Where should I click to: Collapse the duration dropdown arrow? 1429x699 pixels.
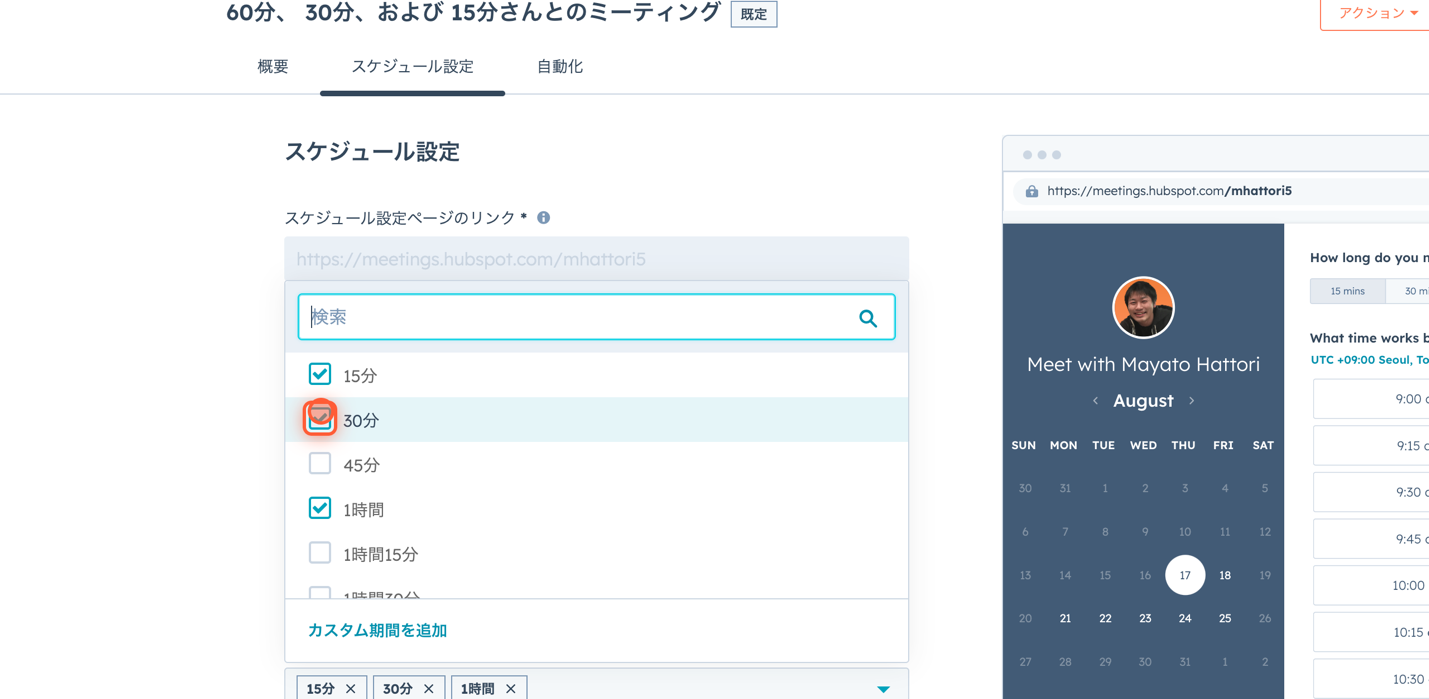tap(883, 689)
